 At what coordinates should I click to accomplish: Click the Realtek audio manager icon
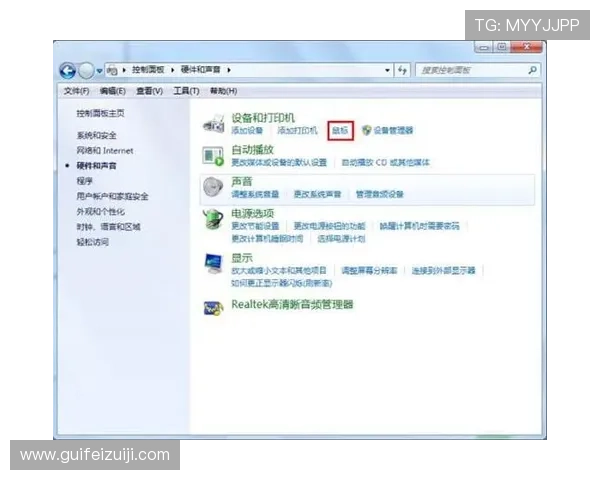tap(213, 308)
